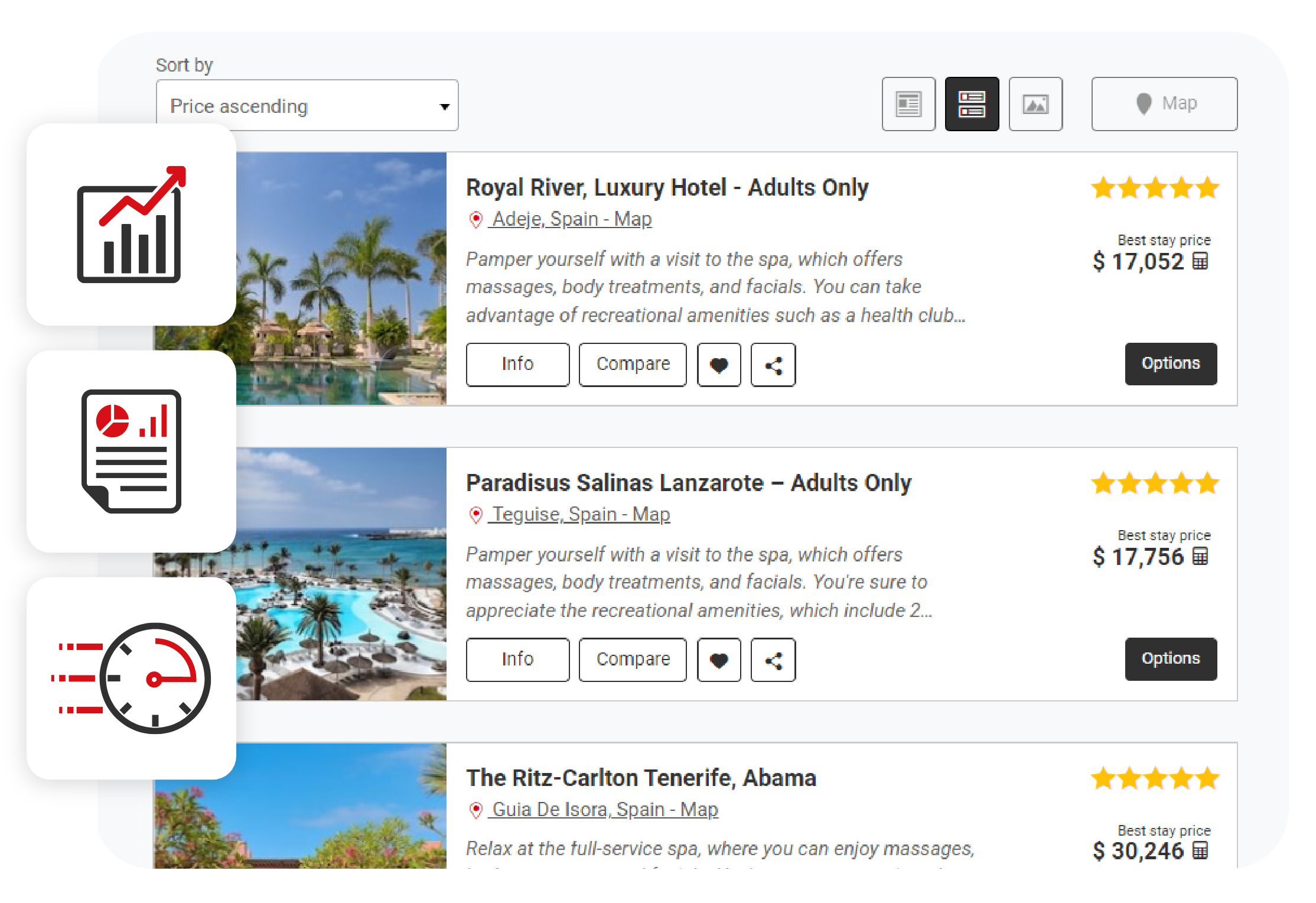
Task: Select the detailed rows view icon
Action: pyautogui.click(x=972, y=104)
